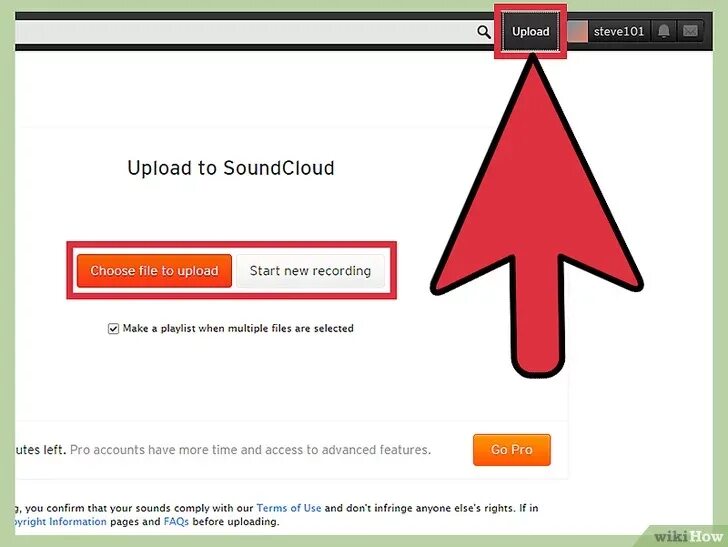Image resolution: width=728 pixels, height=547 pixels.
Task: Click the magnifying glass search icon
Action: point(484,32)
